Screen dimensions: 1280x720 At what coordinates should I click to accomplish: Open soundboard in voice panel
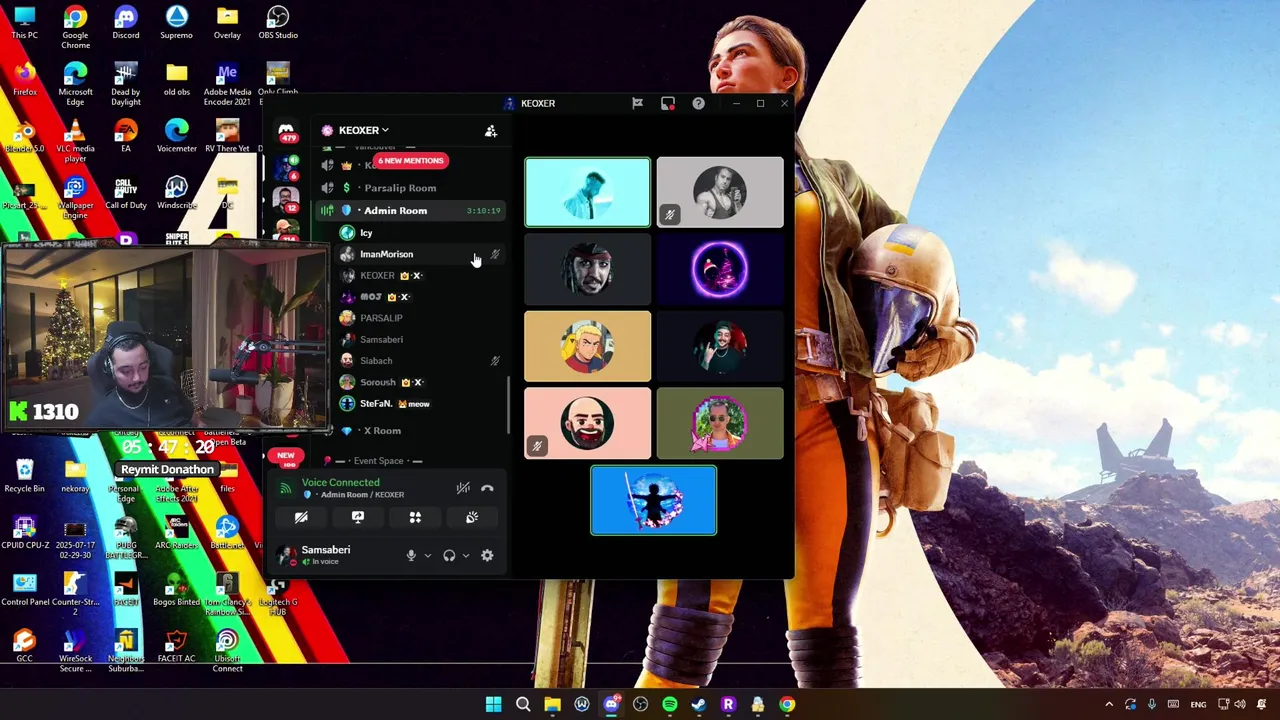[472, 517]
